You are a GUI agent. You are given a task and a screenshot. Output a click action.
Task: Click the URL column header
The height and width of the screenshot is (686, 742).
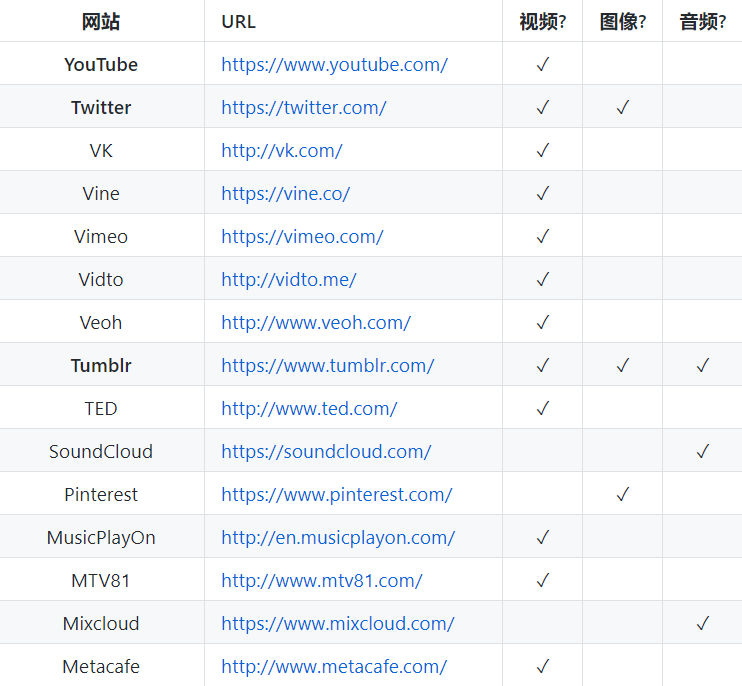238,22
